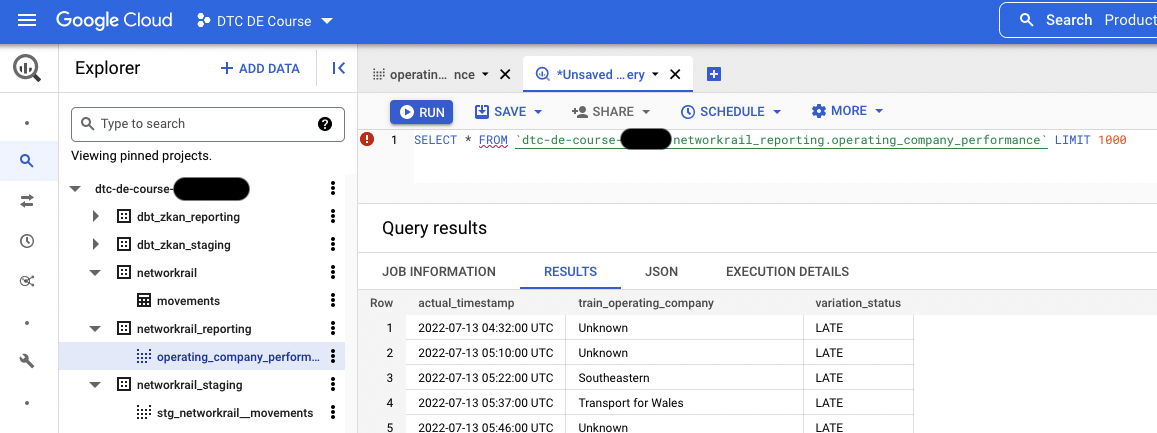Viewport: 1157px width, 433px height.
Task: Select dbt_zkan_reporting dataset
Action: tap(188, 217)
